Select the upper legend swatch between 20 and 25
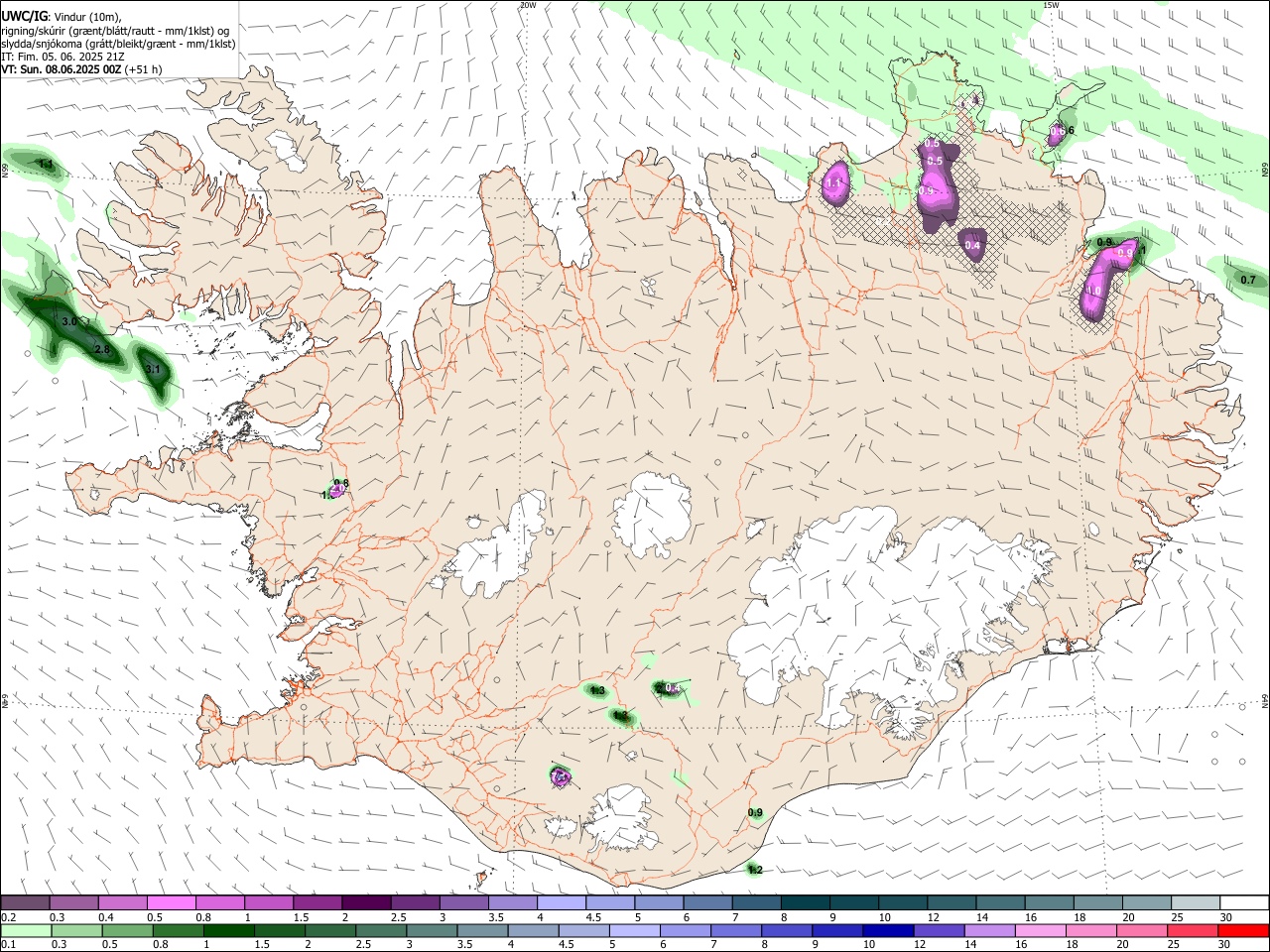This screenshot has width=1270, height=952. pos(1147,902)
